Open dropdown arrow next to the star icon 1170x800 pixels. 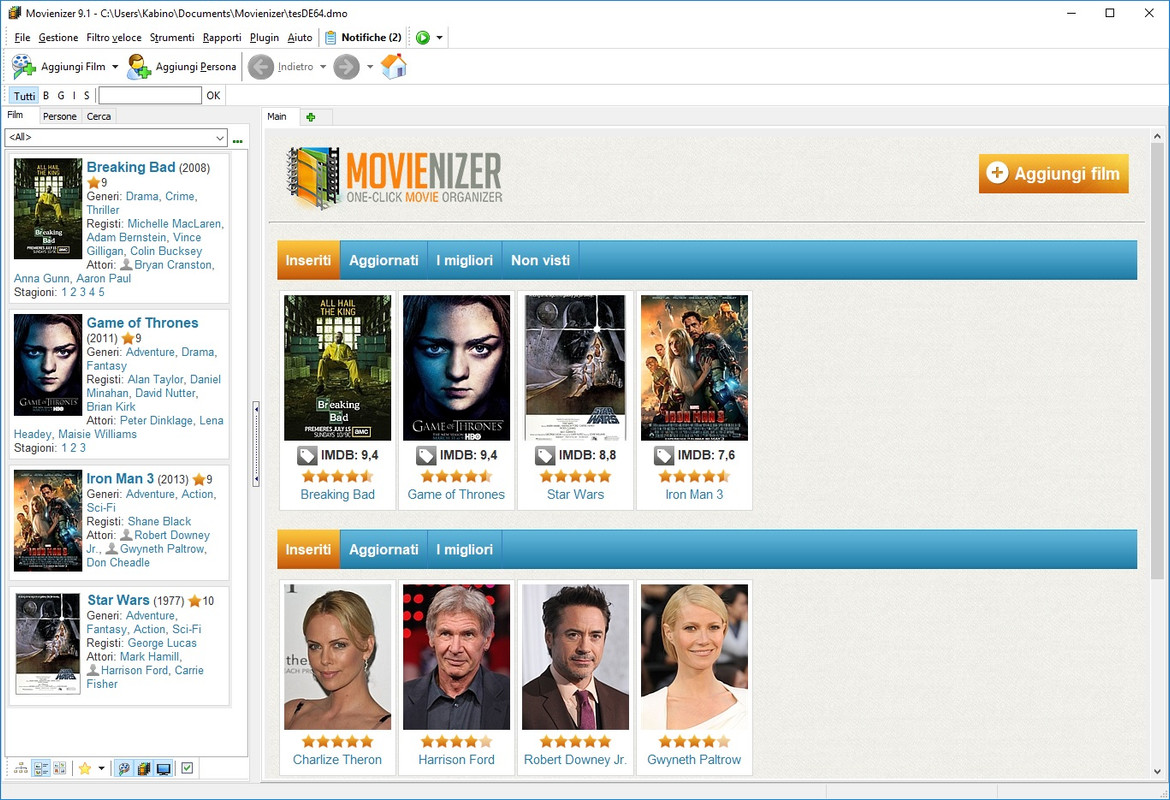(101, 768)
